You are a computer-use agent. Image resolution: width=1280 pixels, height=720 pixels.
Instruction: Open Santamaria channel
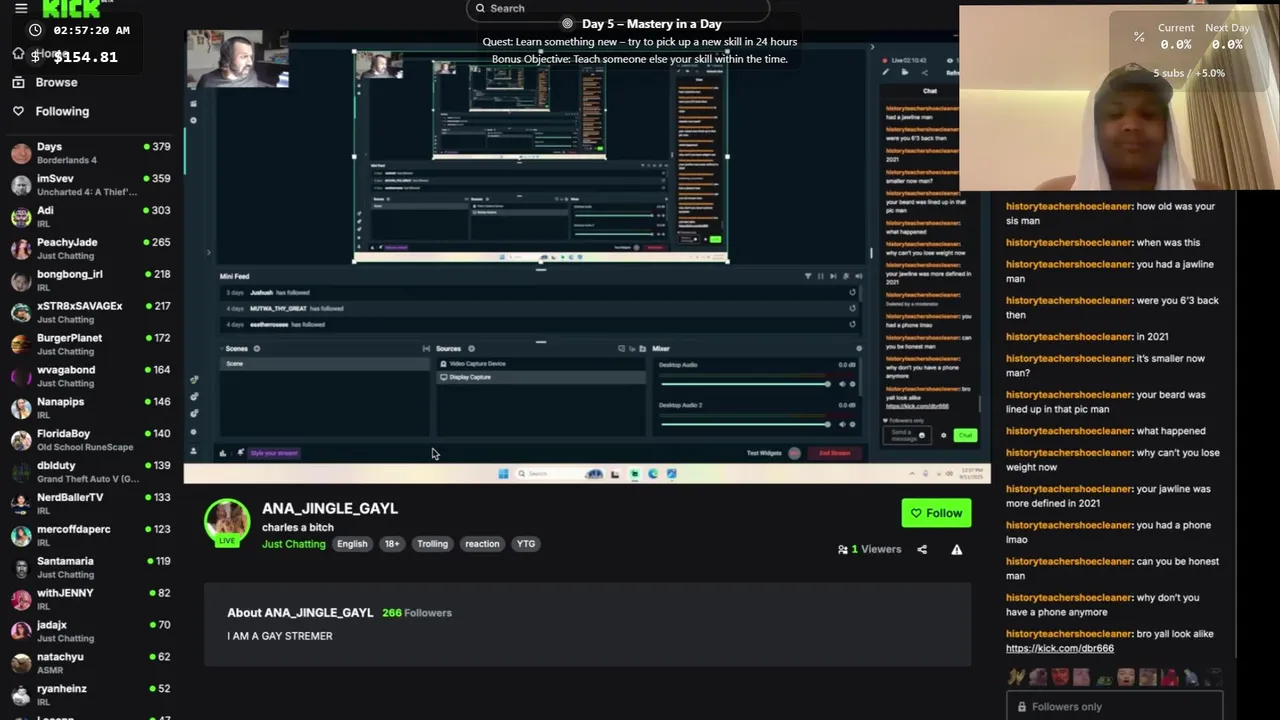(90, 568)
